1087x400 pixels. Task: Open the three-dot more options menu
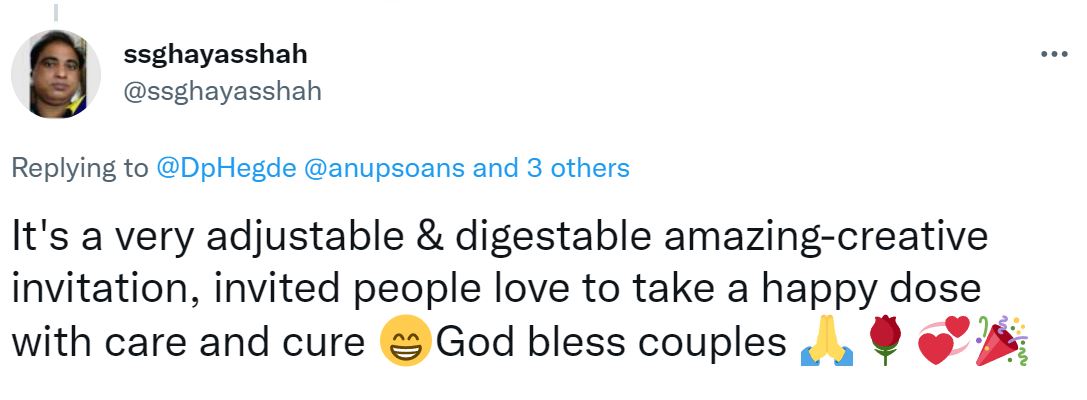1054,54
